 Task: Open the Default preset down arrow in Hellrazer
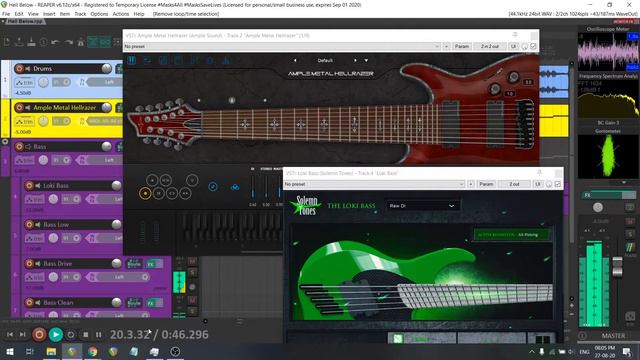click(366, 60)
